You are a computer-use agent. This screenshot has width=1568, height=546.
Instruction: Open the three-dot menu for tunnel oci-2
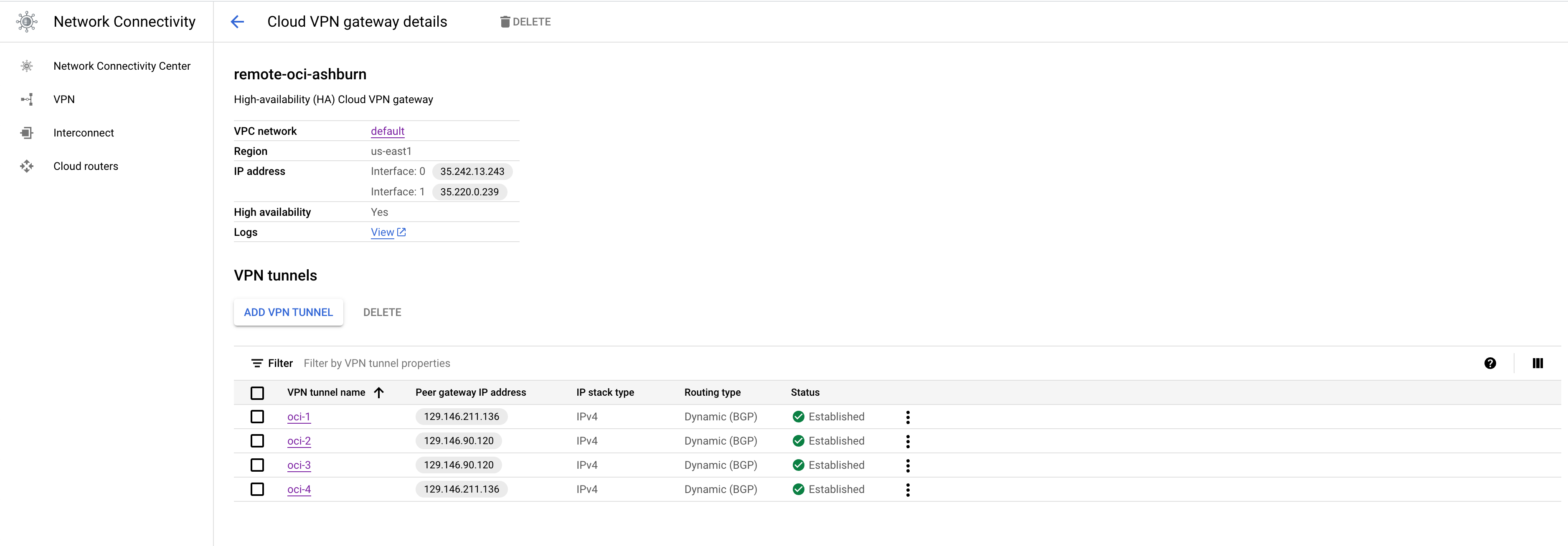pyautogui.click(x=908, y=441)
